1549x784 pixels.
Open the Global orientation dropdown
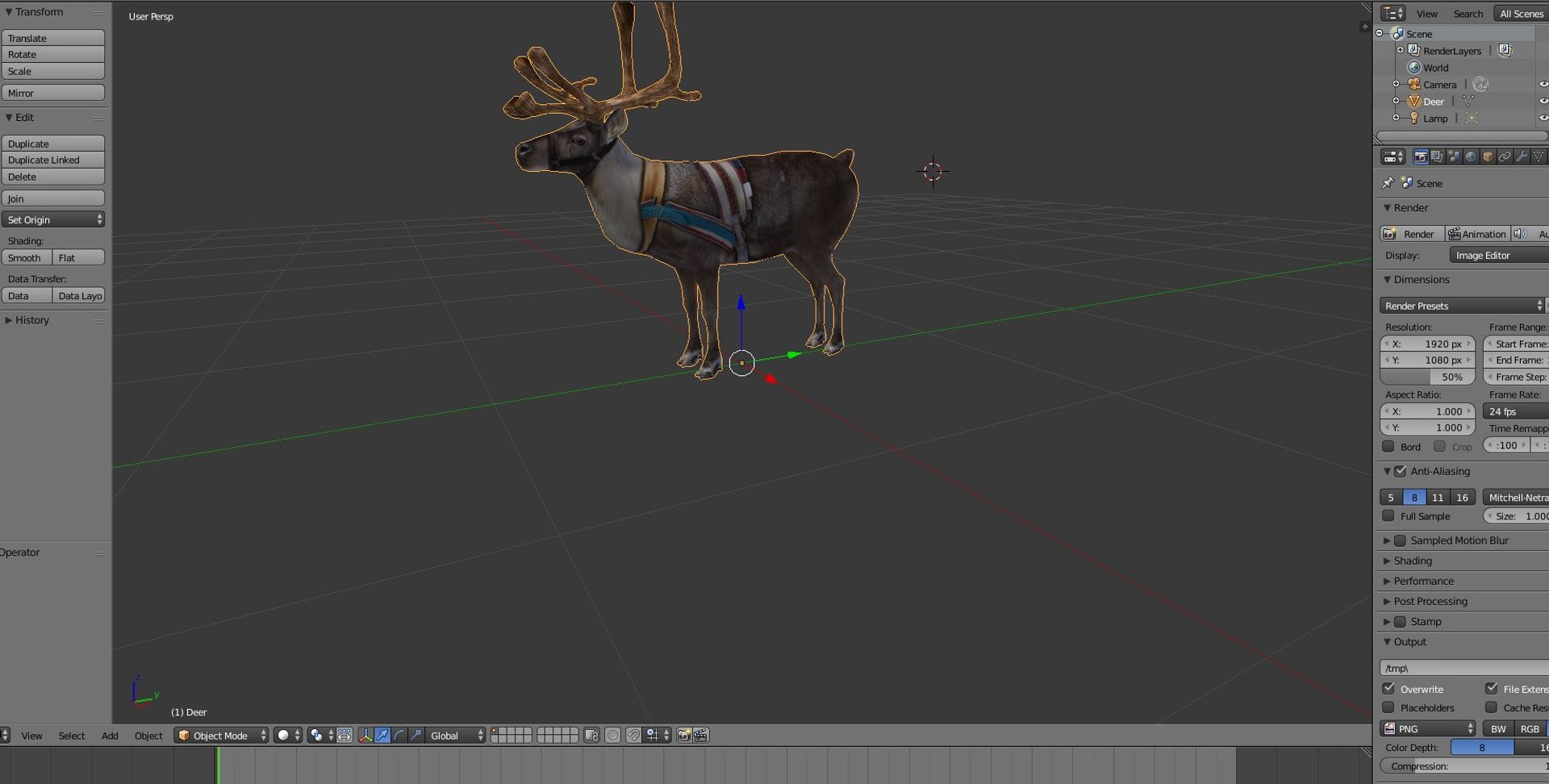click(456, 735)
